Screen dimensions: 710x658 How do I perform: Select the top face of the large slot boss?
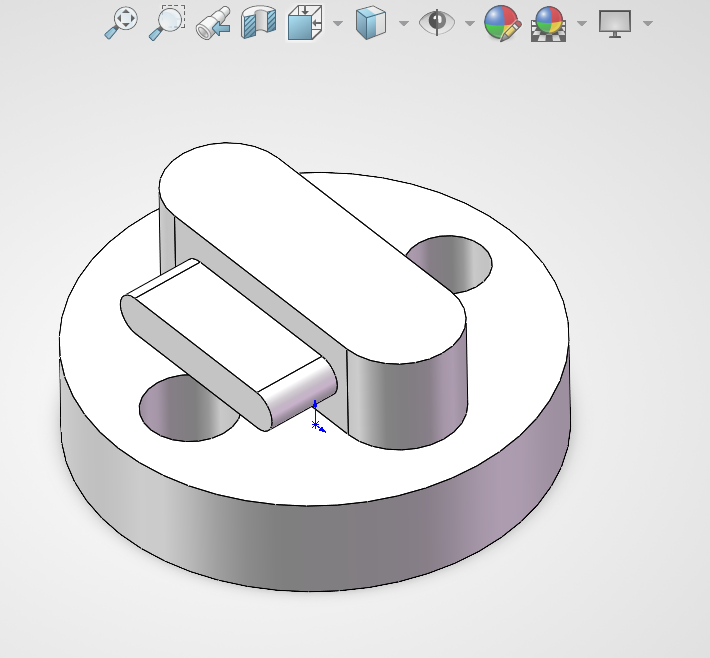312,254
